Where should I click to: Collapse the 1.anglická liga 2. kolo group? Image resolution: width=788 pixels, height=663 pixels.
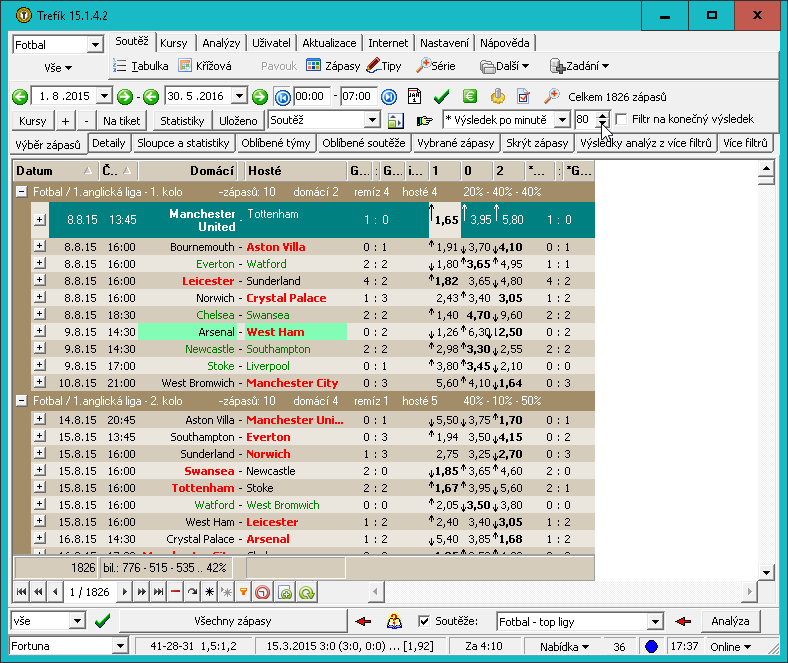point(21,401)
